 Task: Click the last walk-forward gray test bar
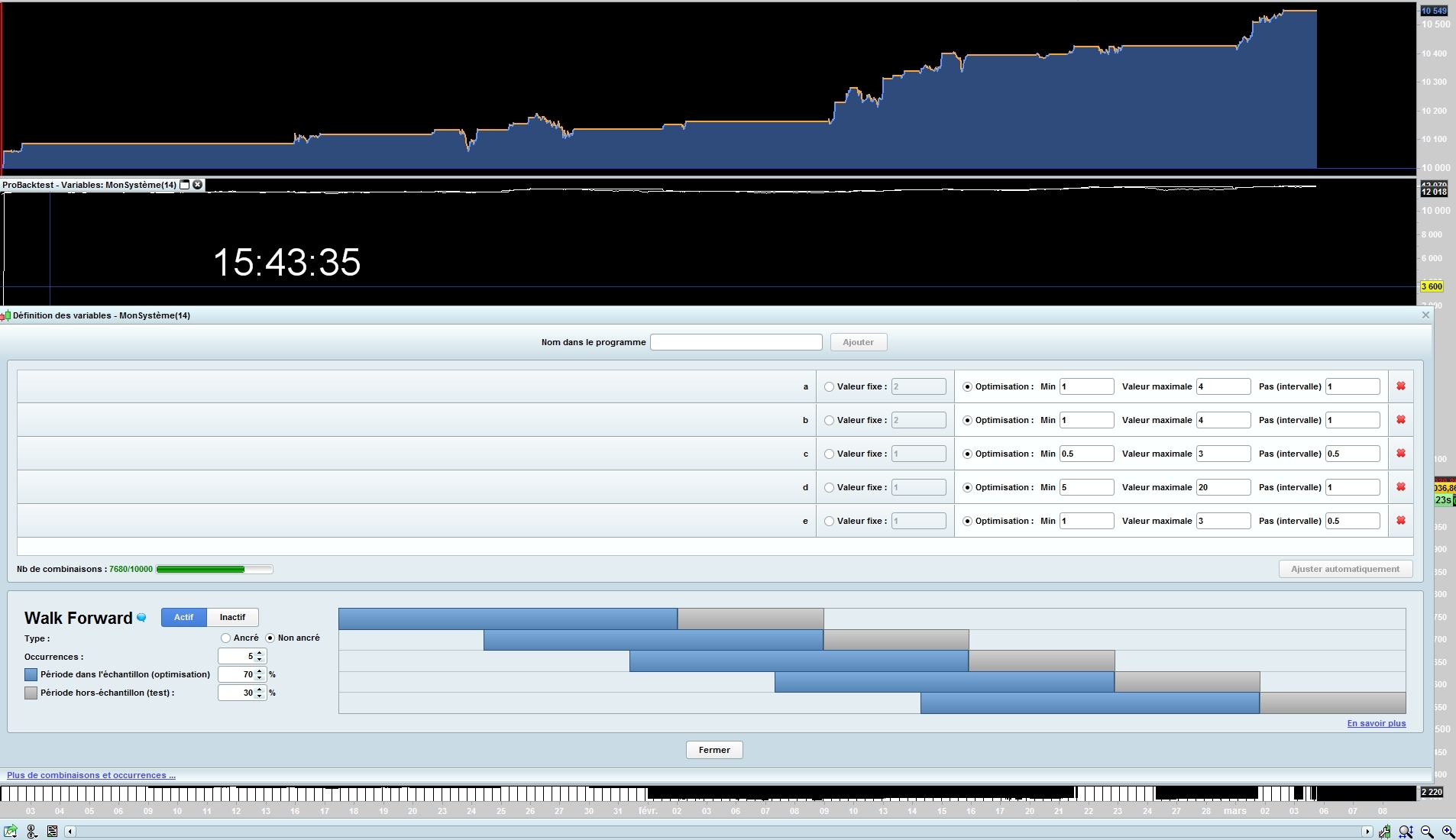(1332, 703)
